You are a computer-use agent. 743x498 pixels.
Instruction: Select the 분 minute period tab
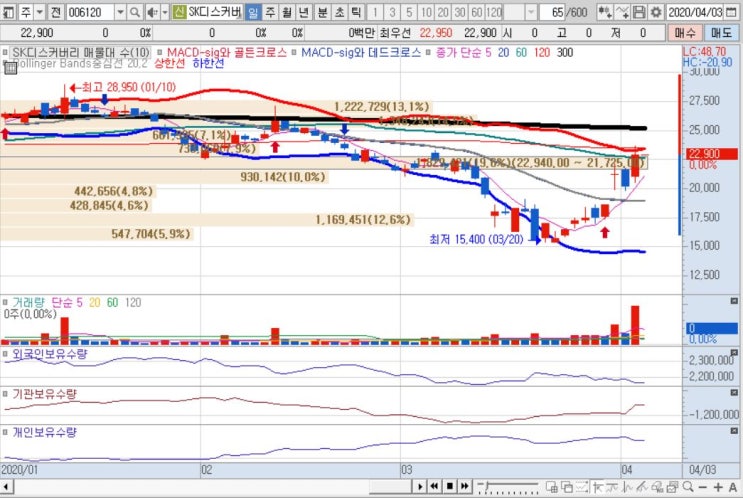(x=322, y=12)
